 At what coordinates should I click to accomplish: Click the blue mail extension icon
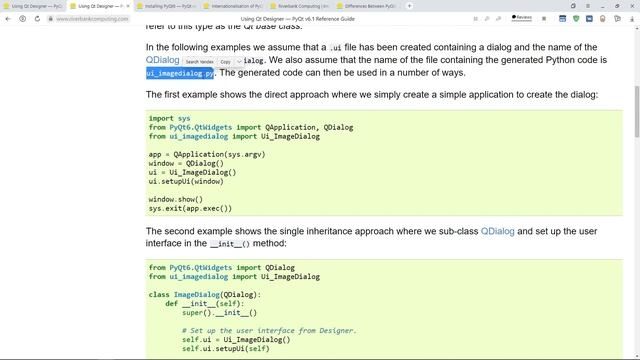[x=589, y=18]
